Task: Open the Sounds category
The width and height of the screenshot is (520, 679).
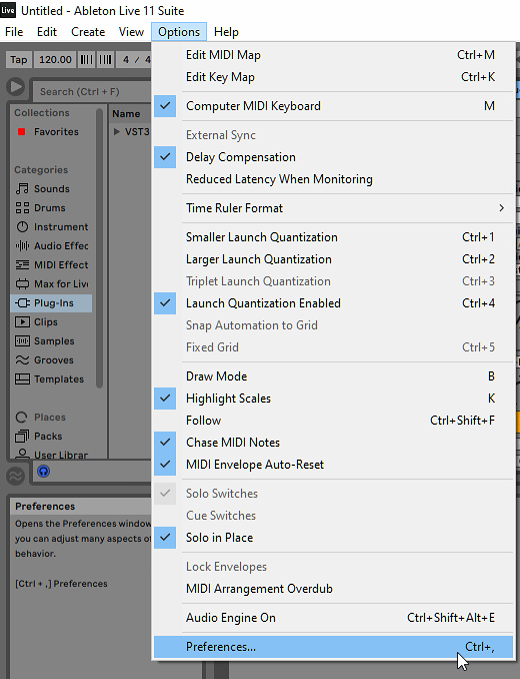Action: click(42, 189)
